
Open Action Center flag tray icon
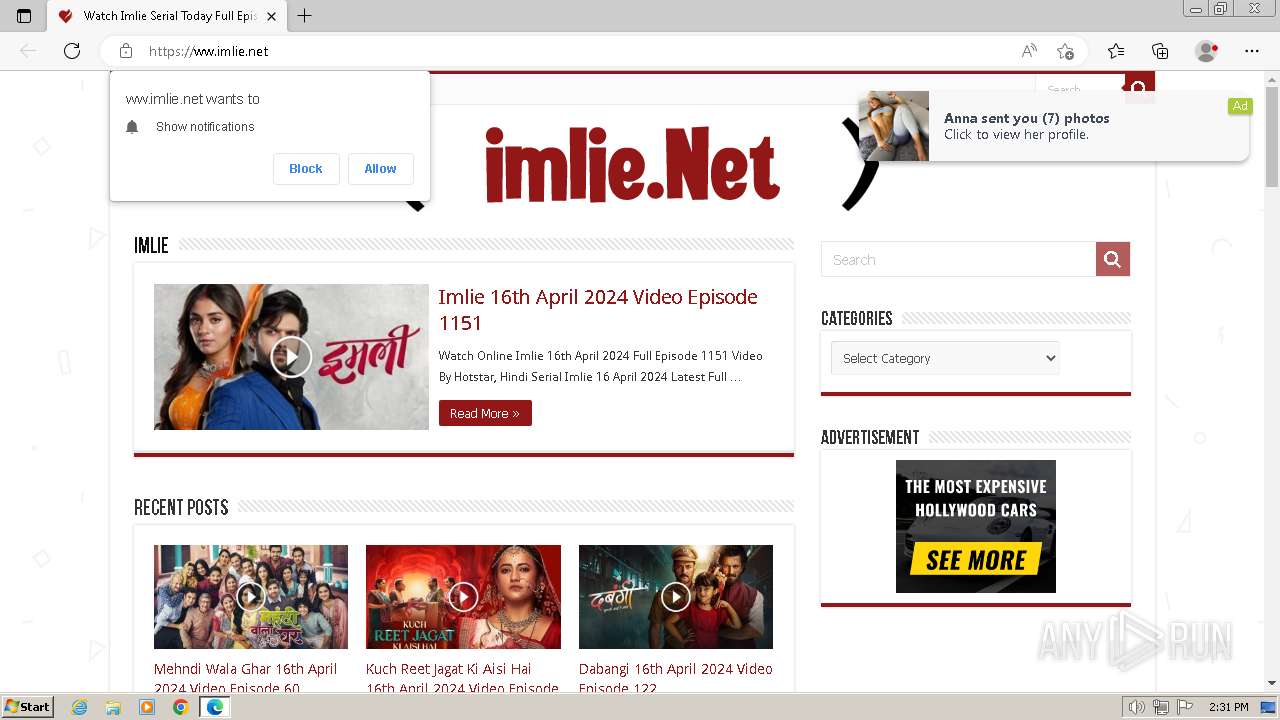tap(1185, 707)
